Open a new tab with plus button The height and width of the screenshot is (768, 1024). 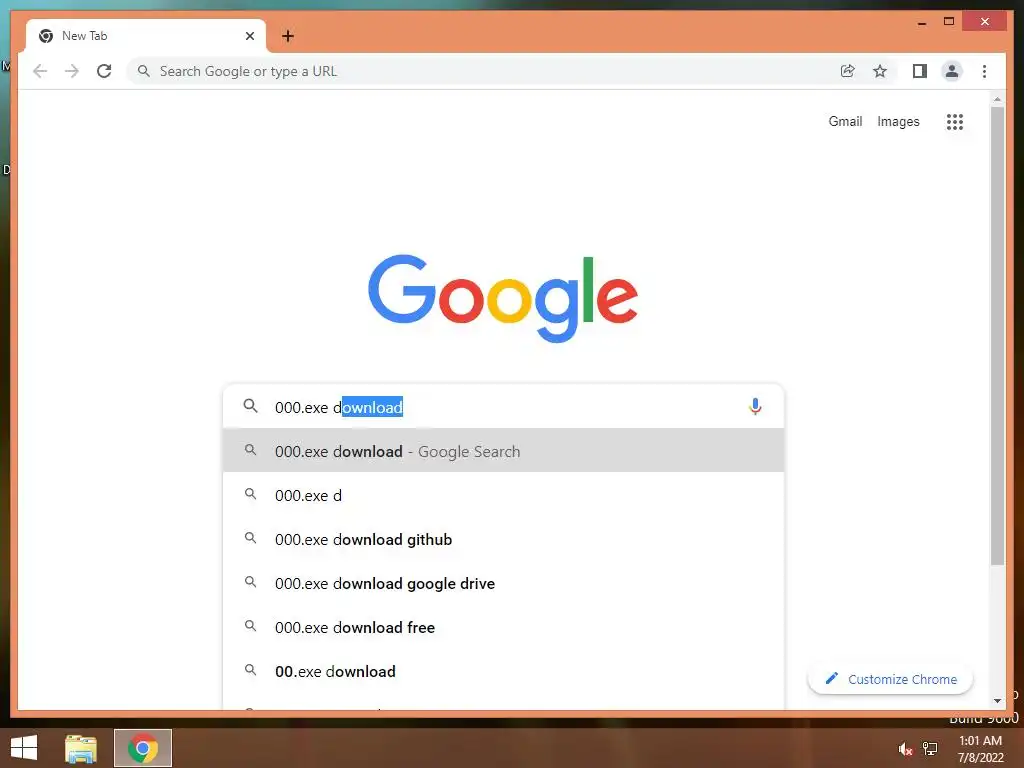point(288,36)
